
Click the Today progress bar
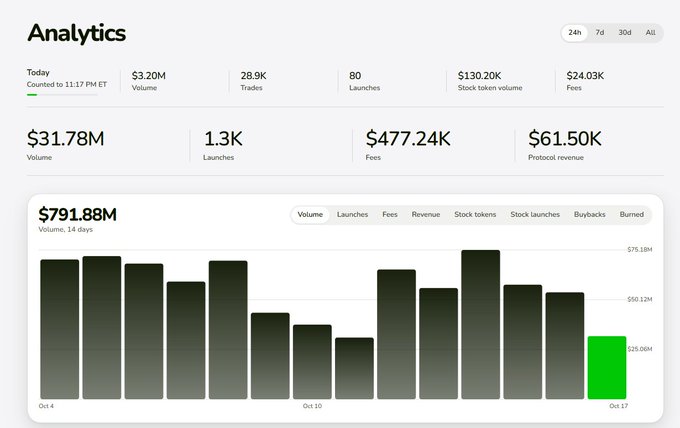(62, 95)
